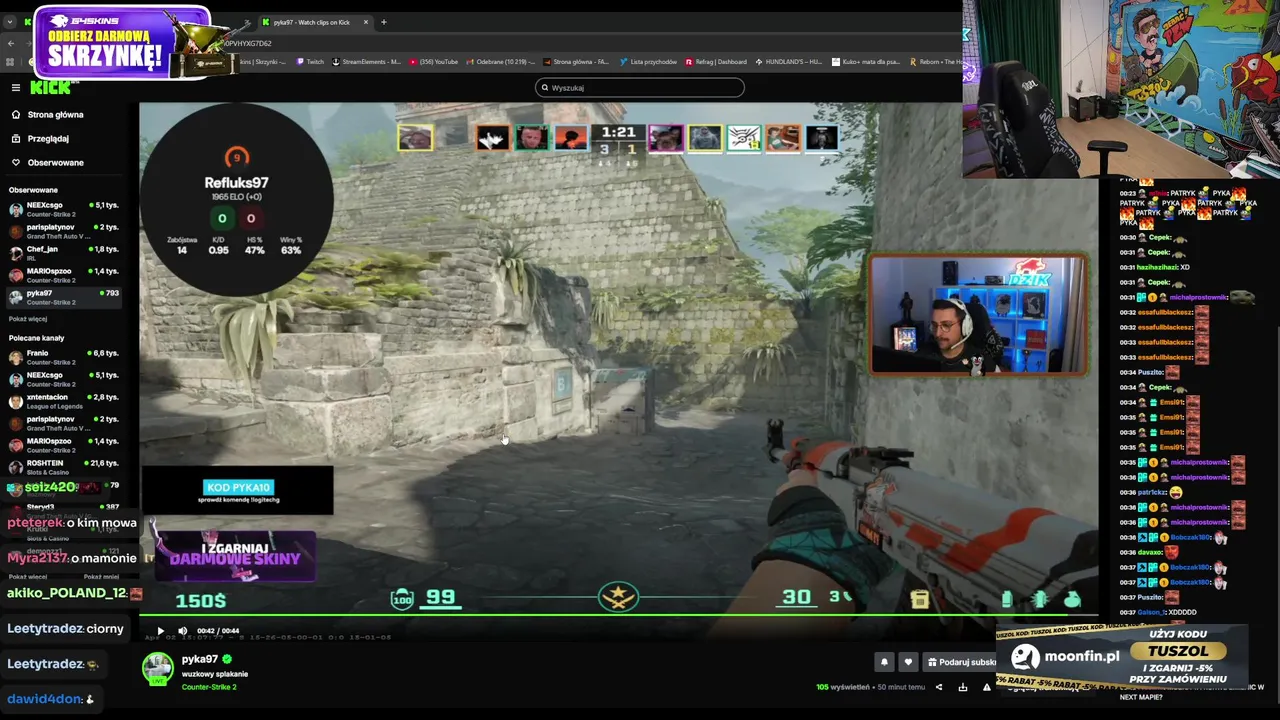Click the KOD PYKA10 promo box
This screenshot has height=720, width=1280.
pyautogui.click(x=237, y=491)
